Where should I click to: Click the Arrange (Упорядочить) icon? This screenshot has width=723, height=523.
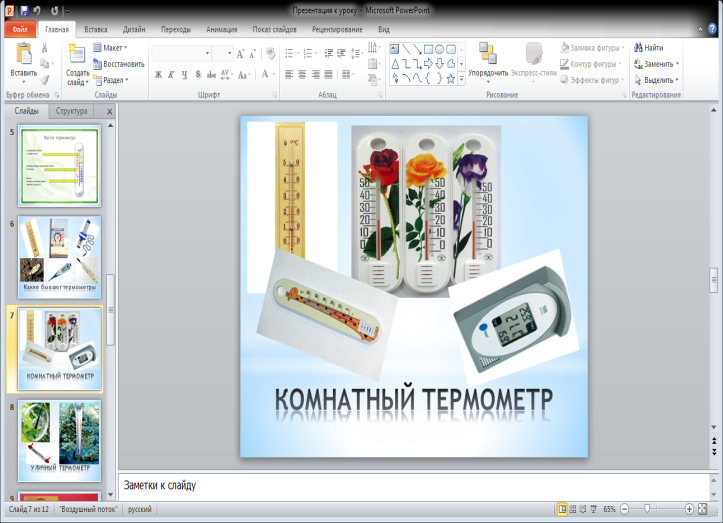487,55
